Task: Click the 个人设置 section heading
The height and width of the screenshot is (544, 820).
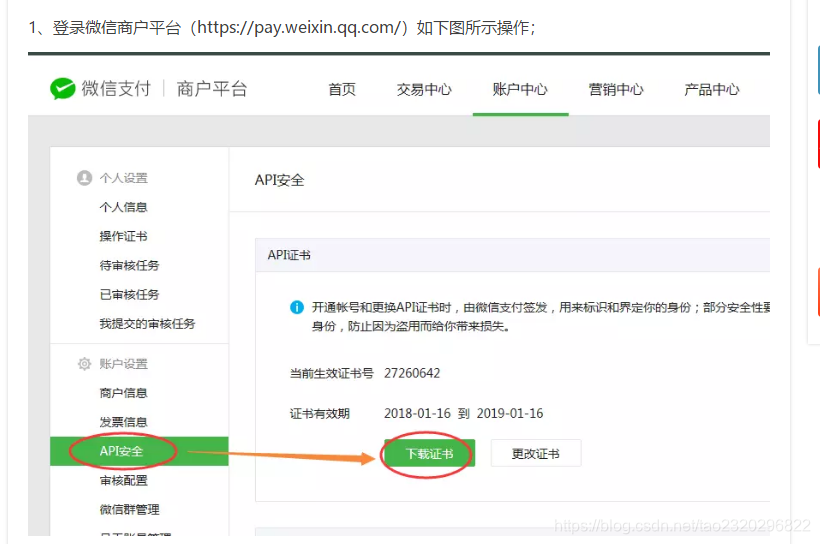Action: click(123, 178)
